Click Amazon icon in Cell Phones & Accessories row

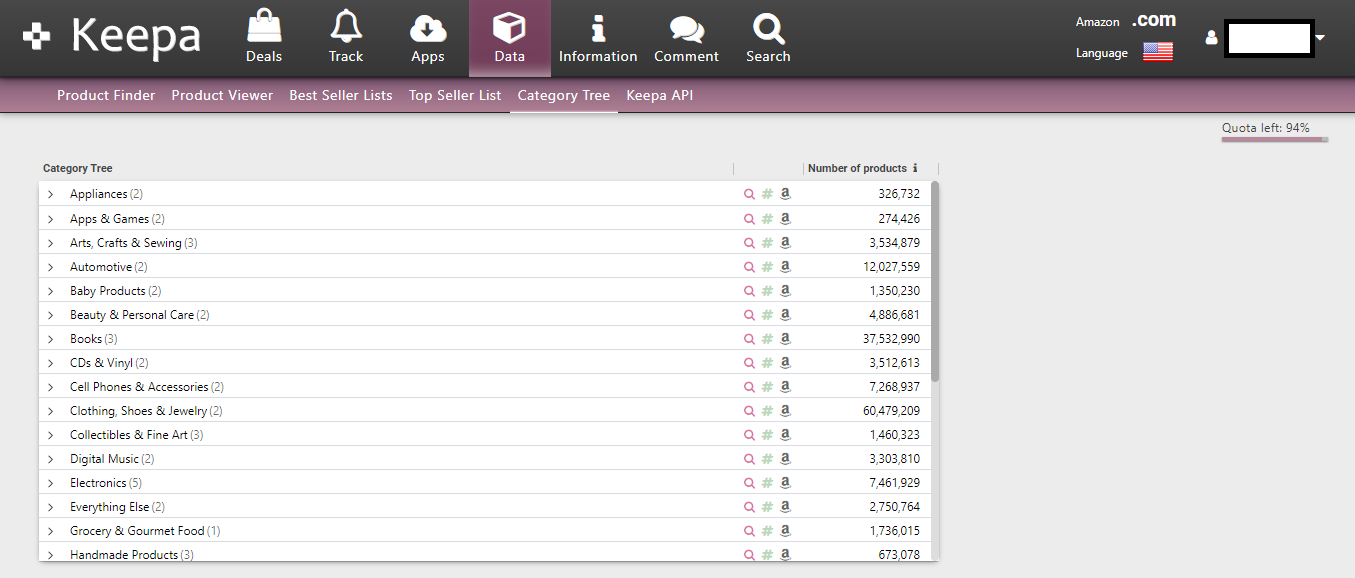[x=785, y=386]
